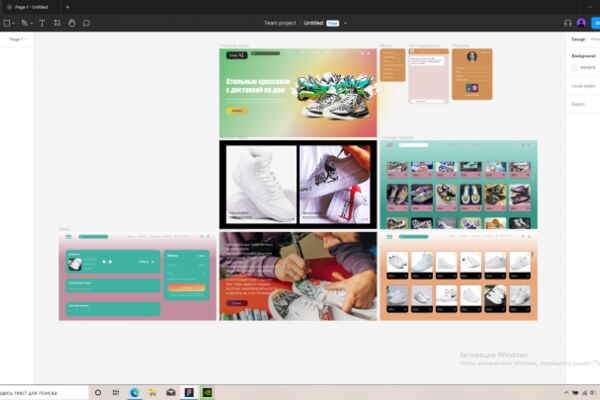Open File Explorer from the taskbar
The width and height of the screenshot is (600, 400).
click(x=153, y=392)
